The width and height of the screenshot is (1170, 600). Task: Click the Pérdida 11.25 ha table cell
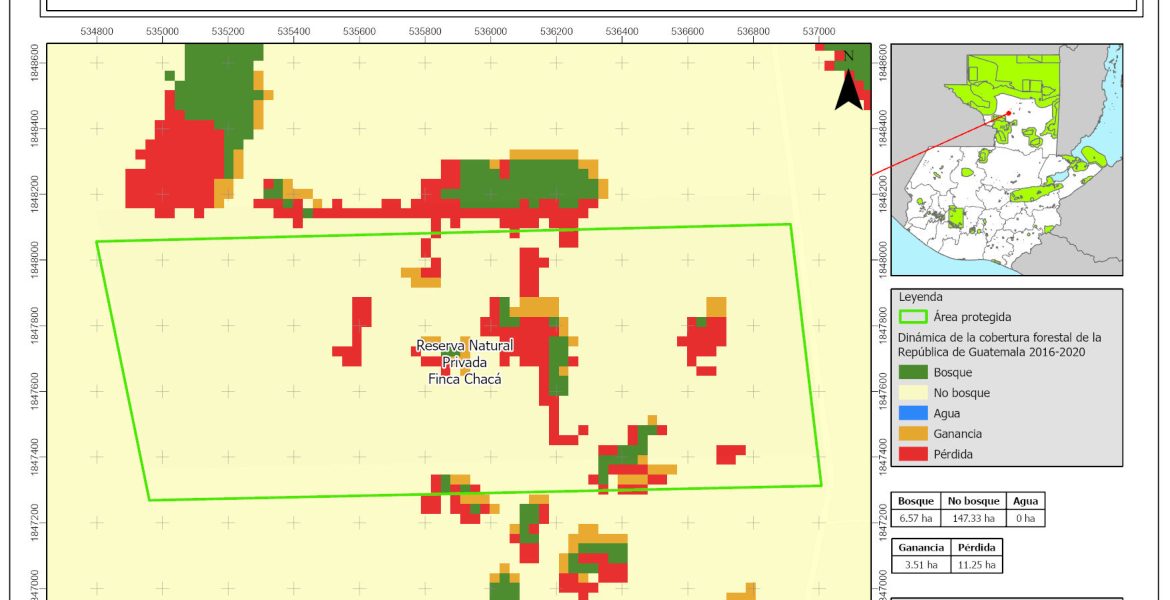[974, 565]
